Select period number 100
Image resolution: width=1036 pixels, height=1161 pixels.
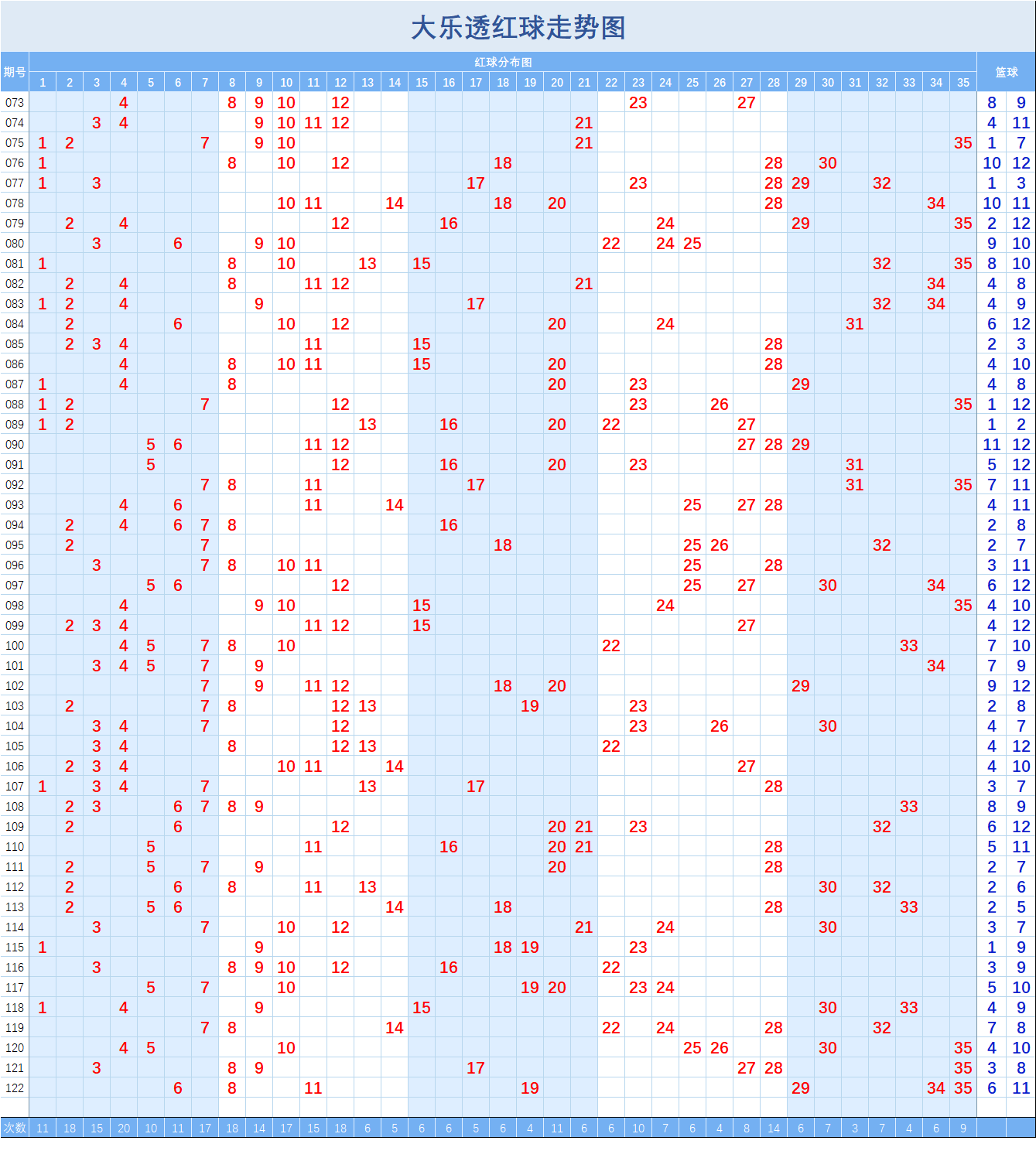coord(15,646)
